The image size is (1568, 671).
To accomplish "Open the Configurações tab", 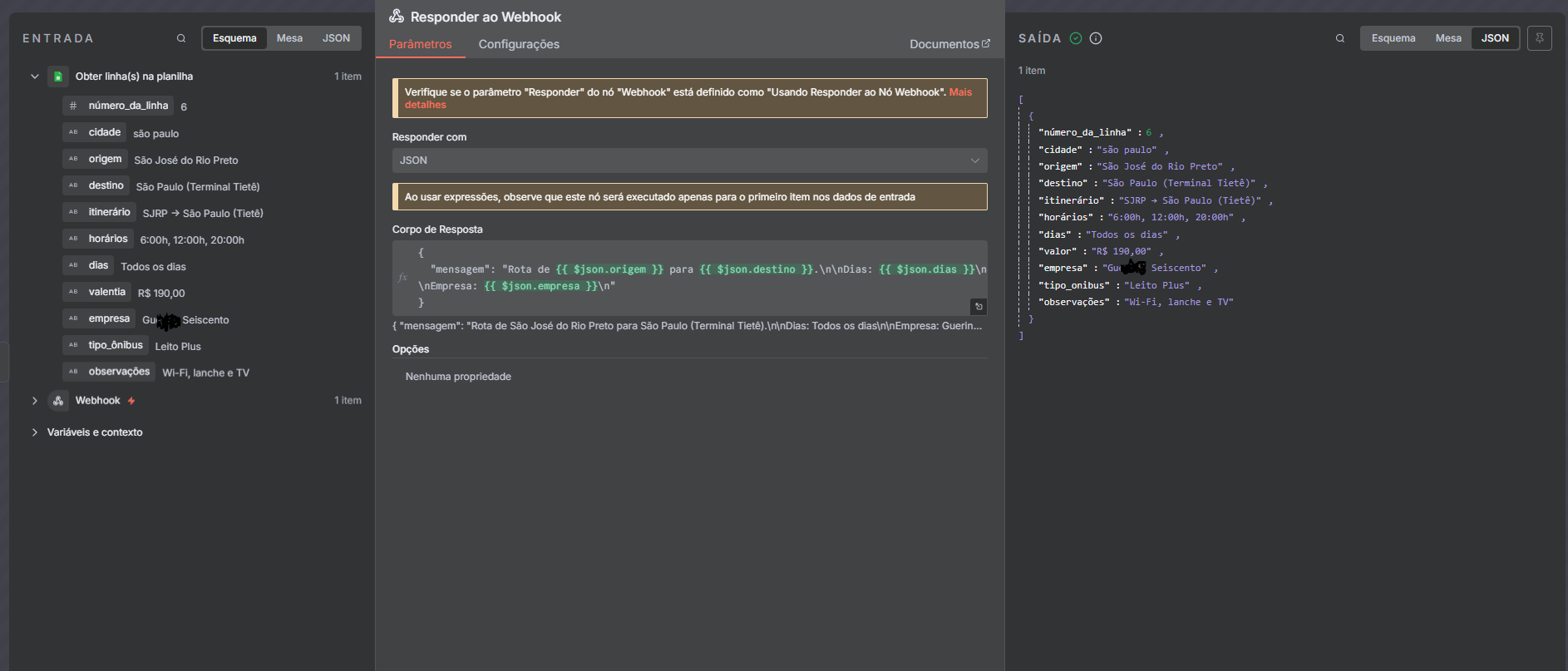I will tap(519, 44).
